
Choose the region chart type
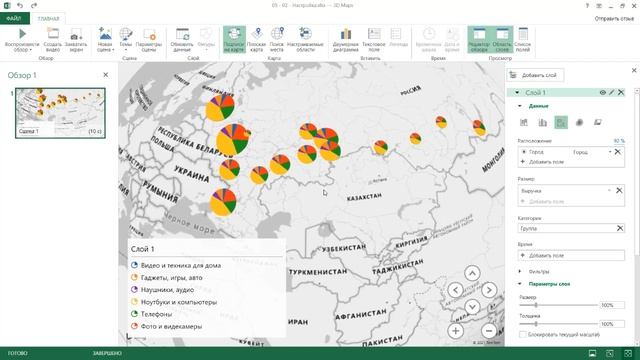point(598,122)
